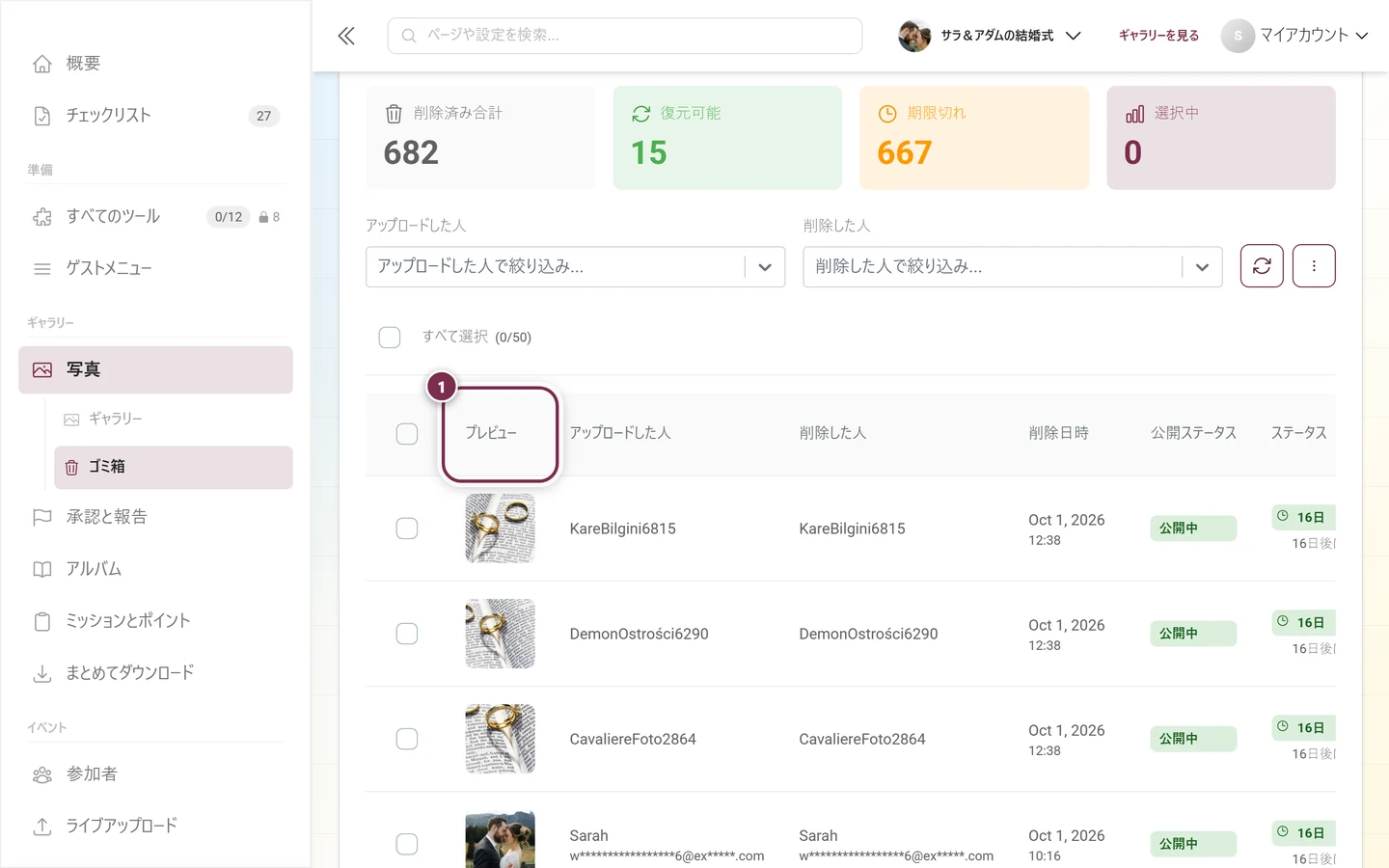The width and height of the screenshot is (1389, 868).
Task: Click the ギャラリーを見る link
Action: [1158, 36]
